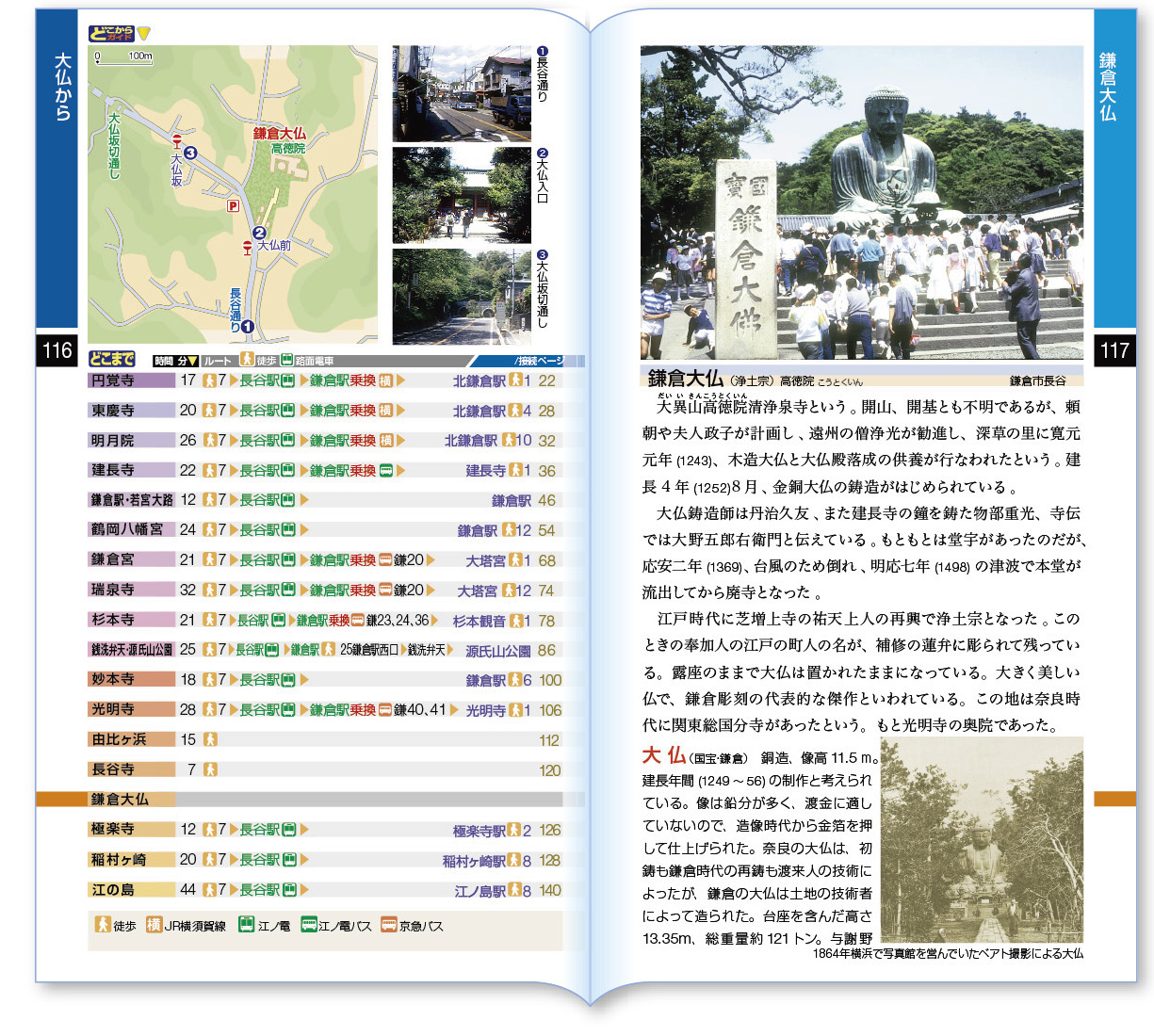Open the 鎌倉大仏 blue side tab
Viewport: 1154px width, 1036px height.
pos(1114,170)
